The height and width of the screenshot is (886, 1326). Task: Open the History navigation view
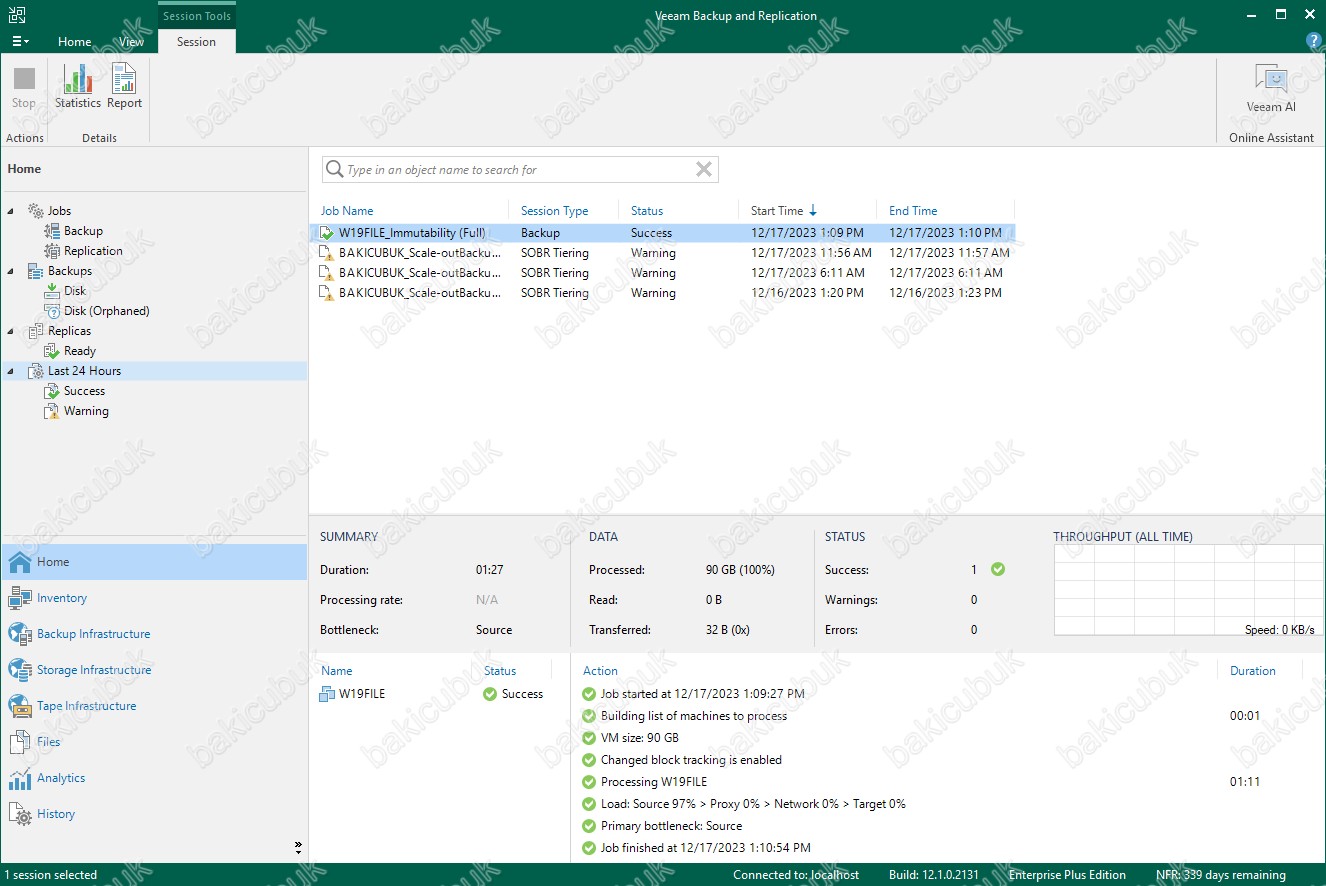pyautogui.click(x=154, y=814)
